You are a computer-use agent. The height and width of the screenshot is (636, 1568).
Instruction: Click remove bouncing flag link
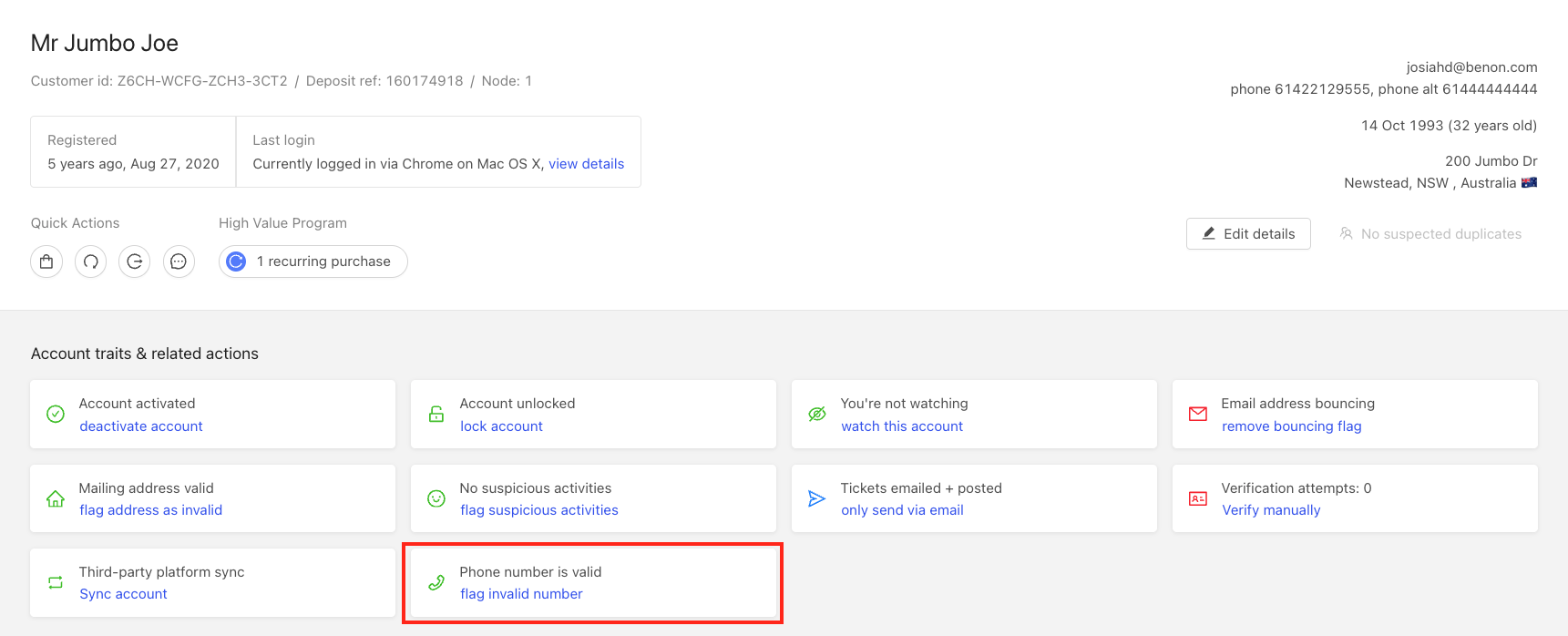(x=1291, y=426)
